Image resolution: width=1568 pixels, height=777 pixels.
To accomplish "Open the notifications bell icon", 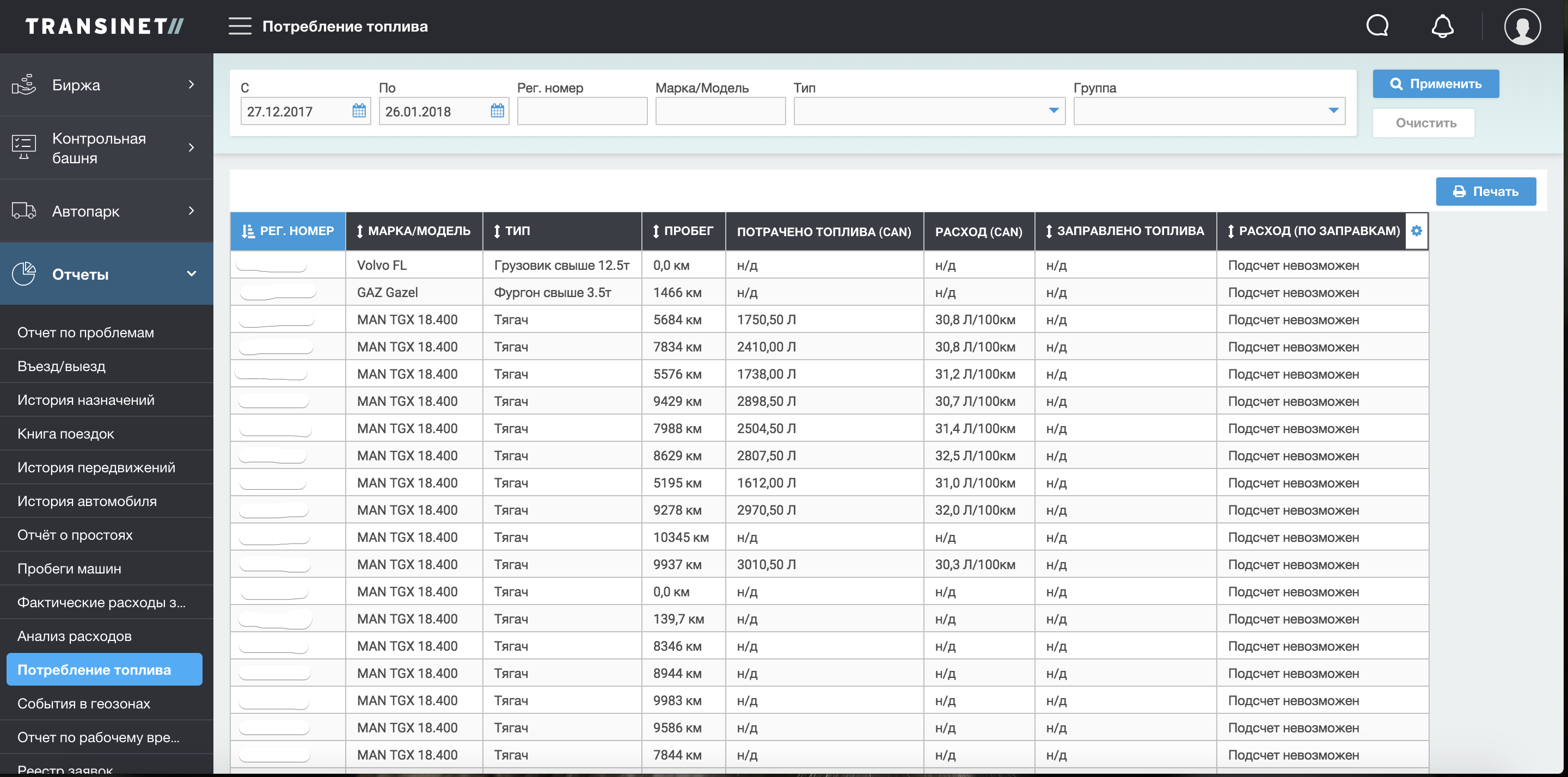I will [1442, 26].
